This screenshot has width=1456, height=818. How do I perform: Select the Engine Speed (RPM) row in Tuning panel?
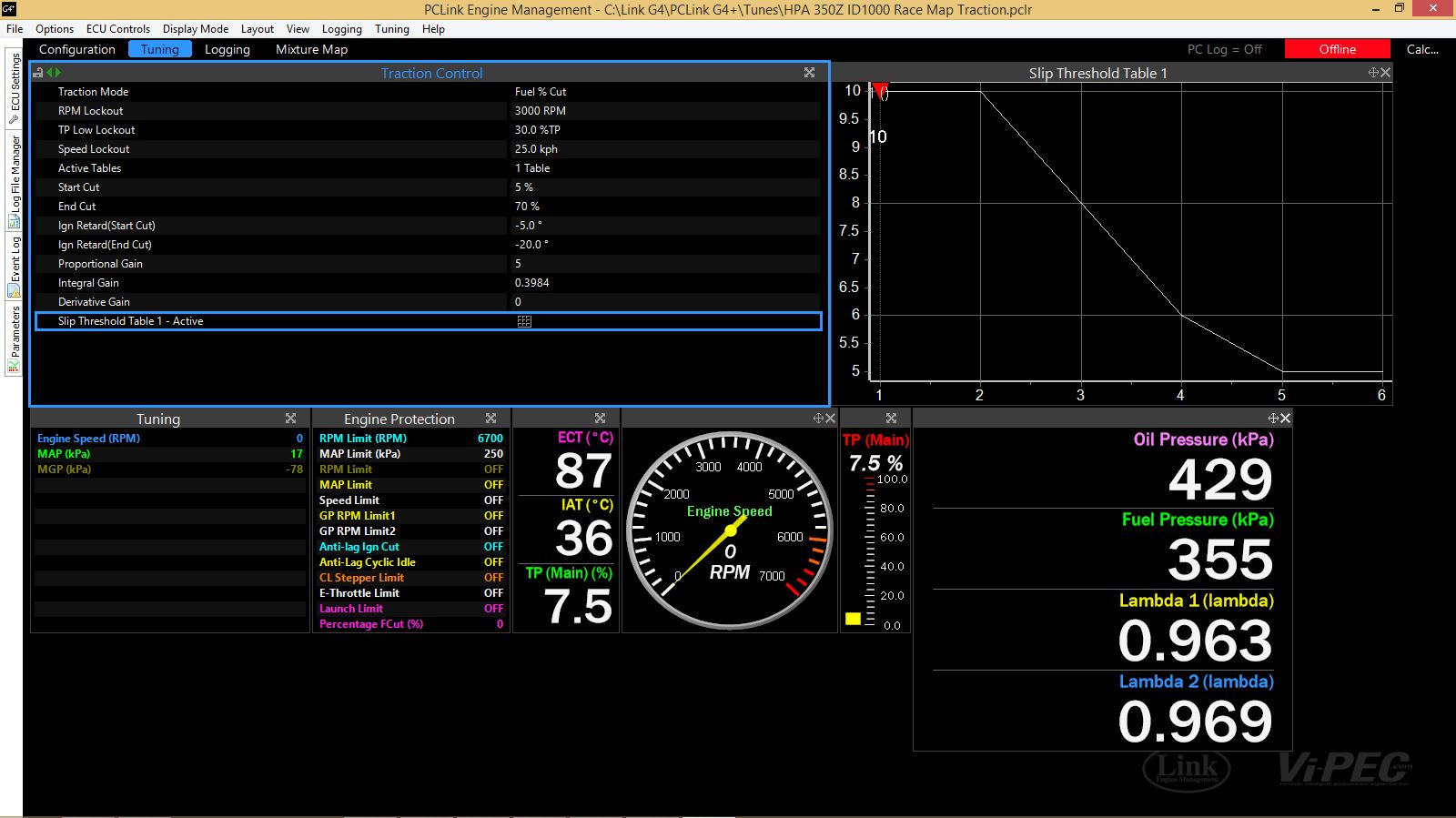[170, 439]
